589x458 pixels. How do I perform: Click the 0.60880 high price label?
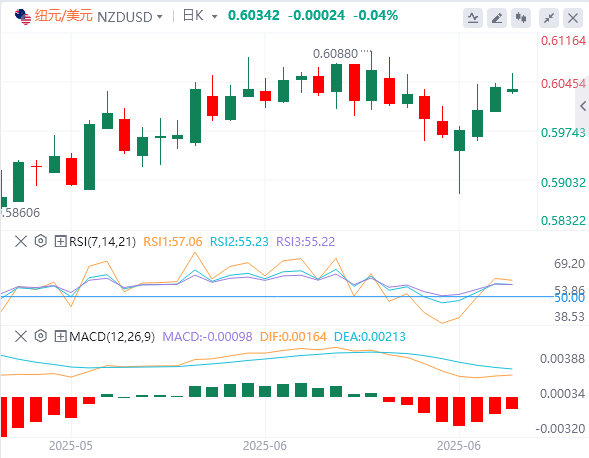335,54
